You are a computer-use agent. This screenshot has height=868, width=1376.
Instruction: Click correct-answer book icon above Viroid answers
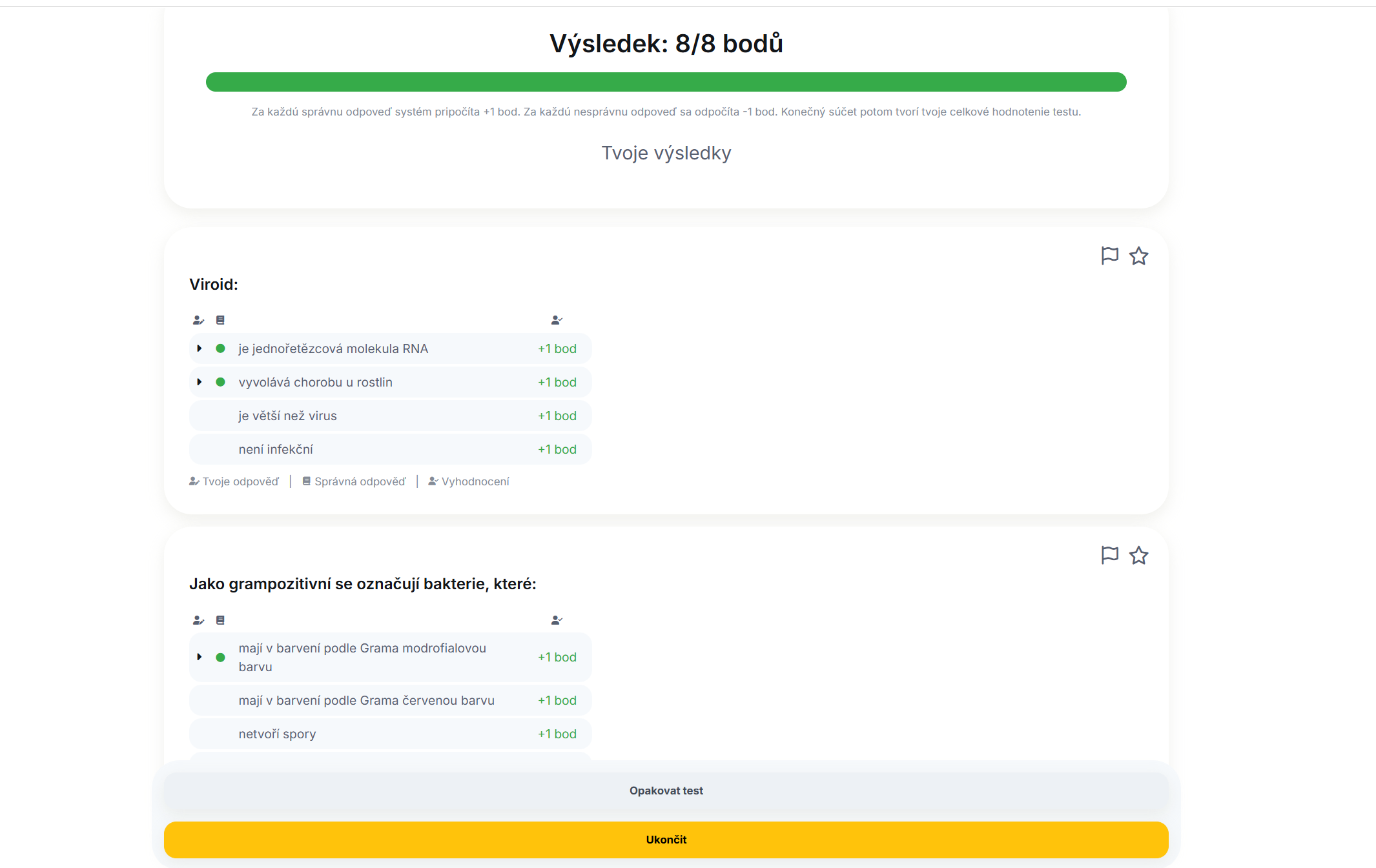(x=220, y=320)
